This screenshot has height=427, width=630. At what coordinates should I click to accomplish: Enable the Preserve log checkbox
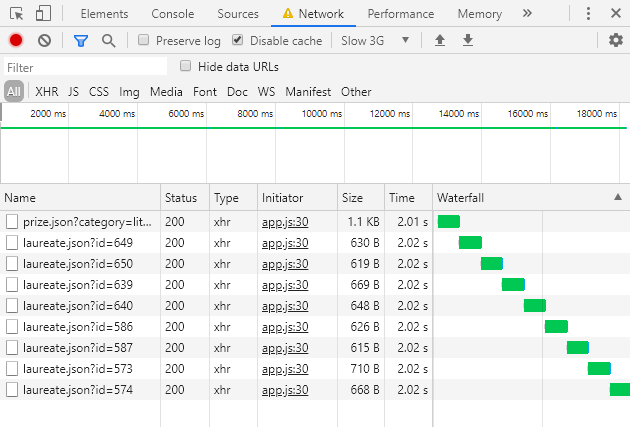(x=145, y=41)
